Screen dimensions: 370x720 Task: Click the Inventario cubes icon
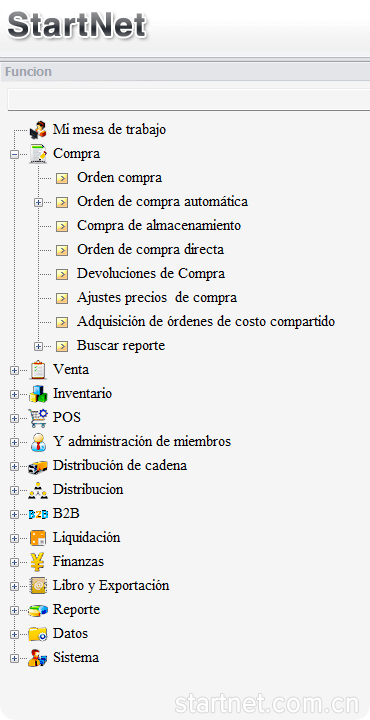[x=38, y=394]
